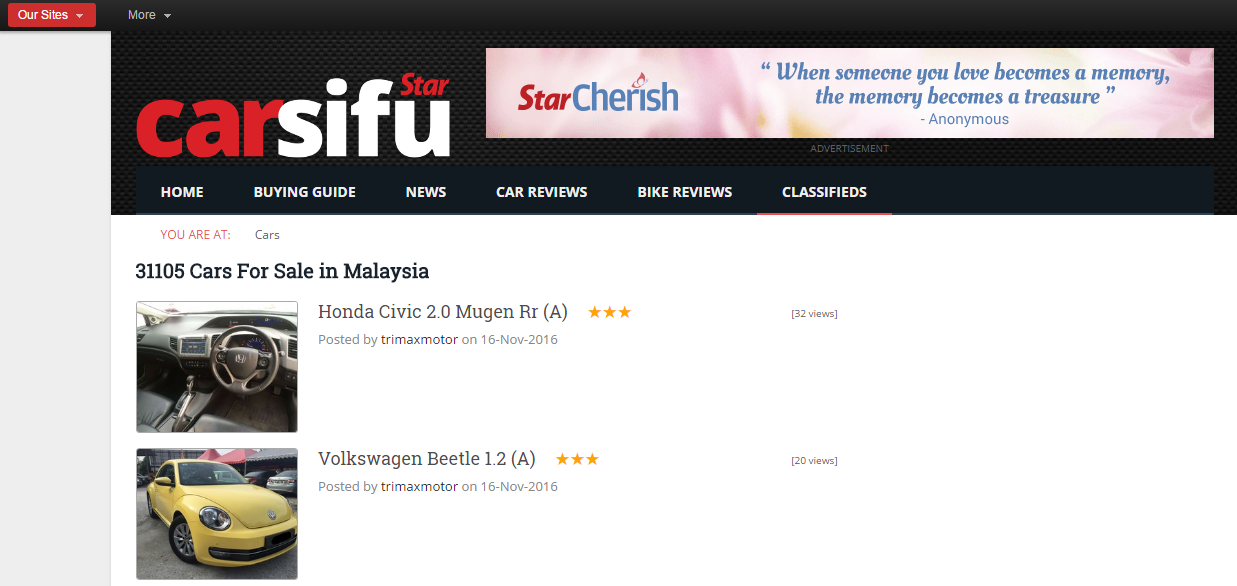This screenshot has width=1237, height=586.
Task: Select the CLASSIFIEDS tab
Action: [824, 192]
